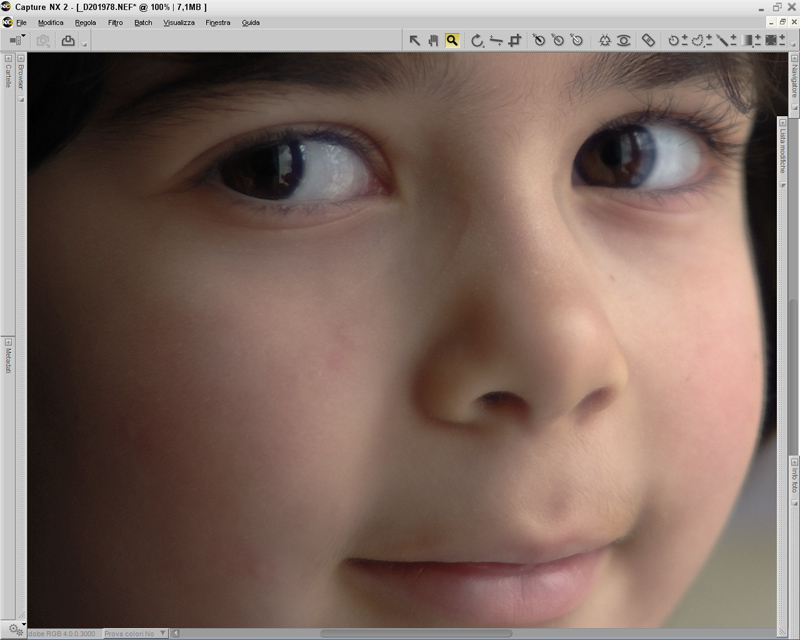Click the Capture NX 2 application logo
Viewport: 800px width, 640px height.
point(6,7)
